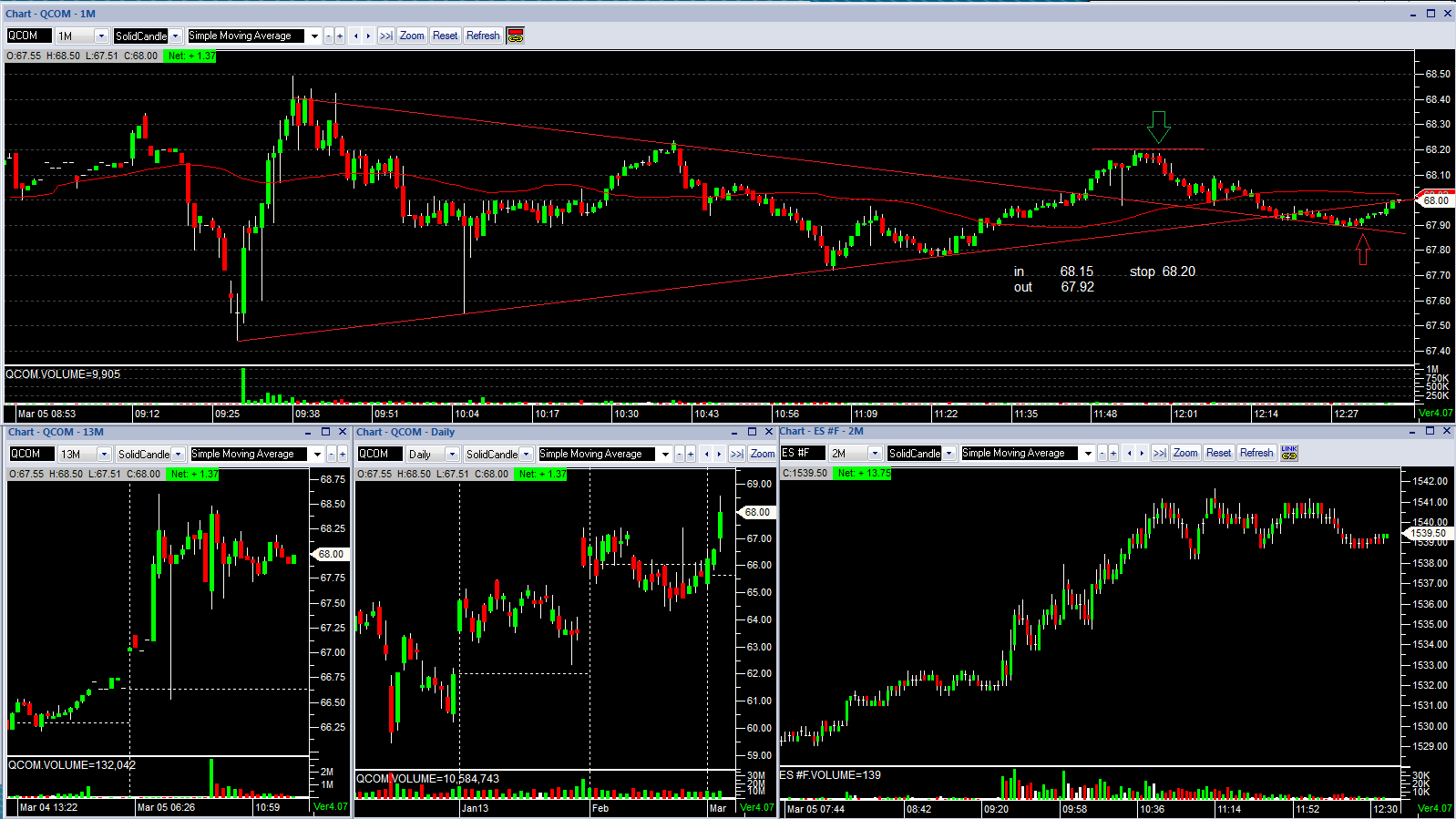Click the ES #F symbol field
The image size is (1456, 819).
click(803, 453)
